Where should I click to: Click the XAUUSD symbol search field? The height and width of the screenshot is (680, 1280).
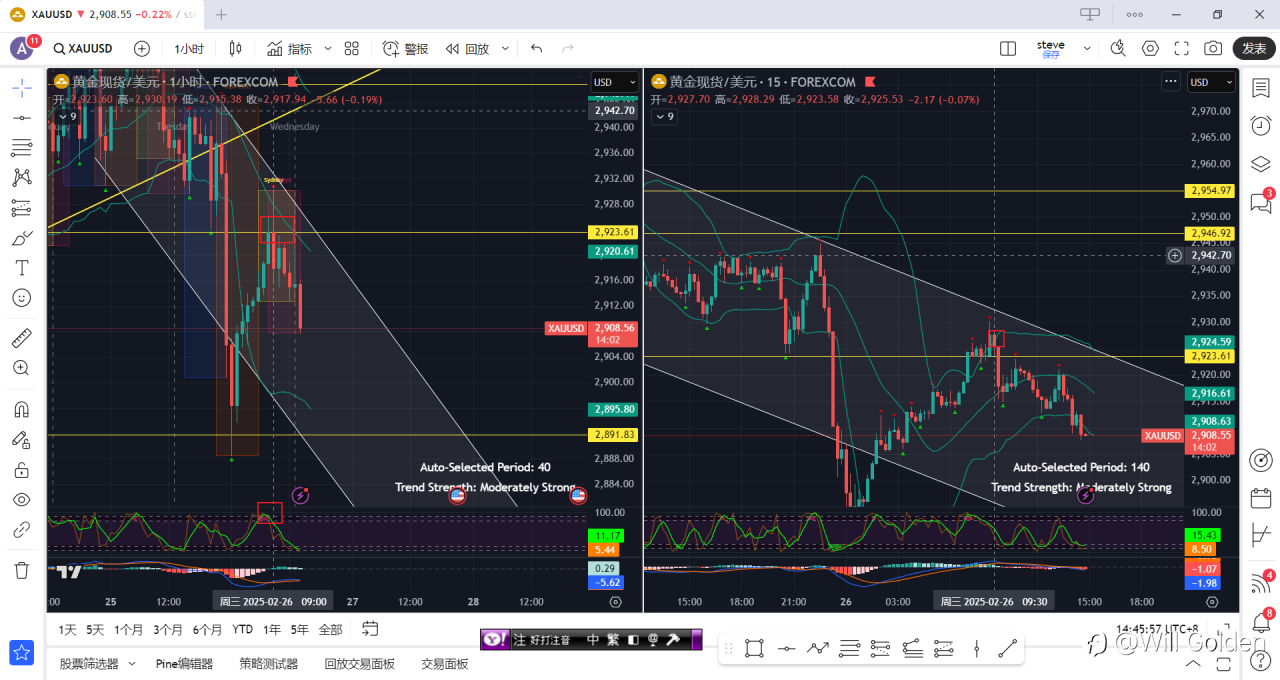pyautogui.click(x=83, y=48)
